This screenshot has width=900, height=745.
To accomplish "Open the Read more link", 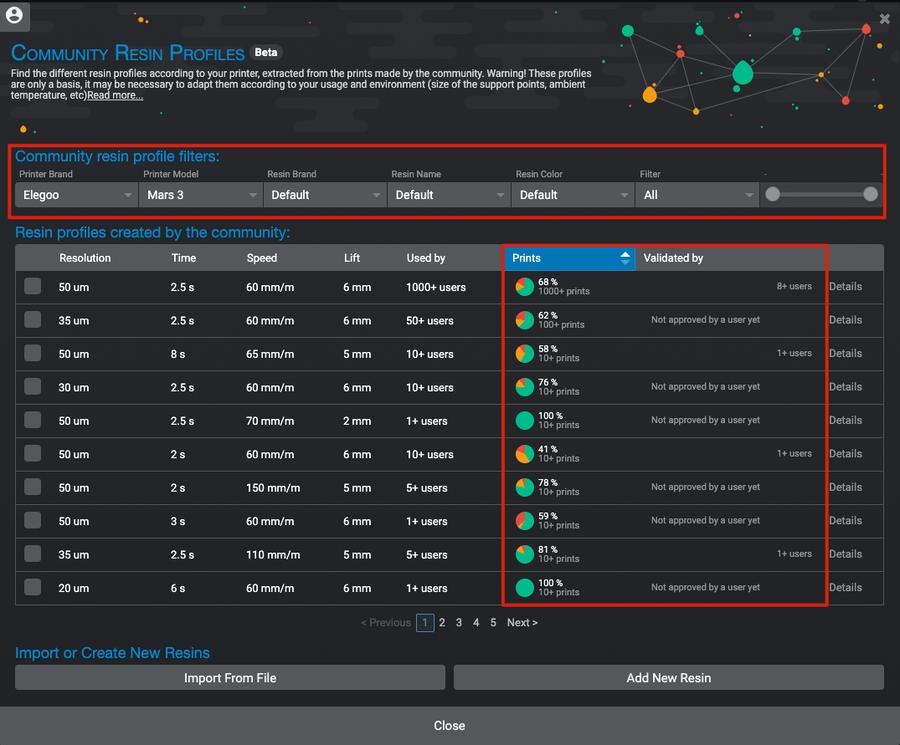I will pyautogui.click(x=115, y=96).
